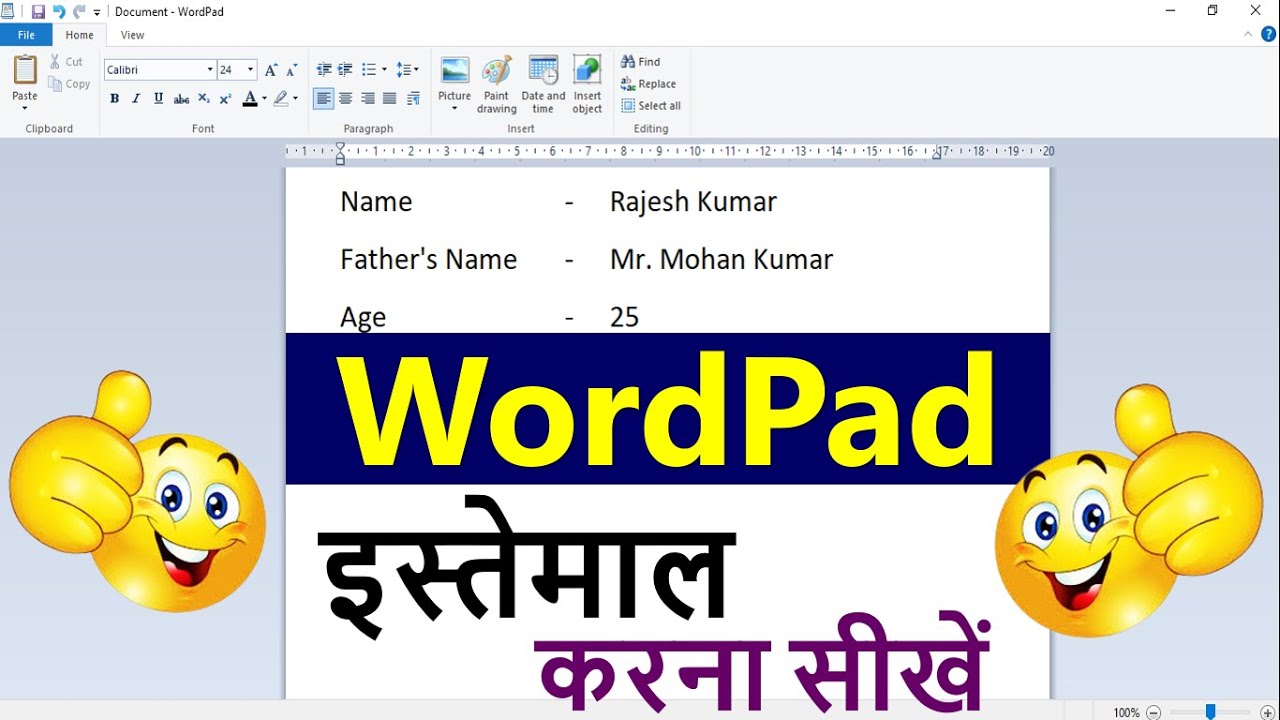Open the font size 24 dropdown

tap(250, 70)
